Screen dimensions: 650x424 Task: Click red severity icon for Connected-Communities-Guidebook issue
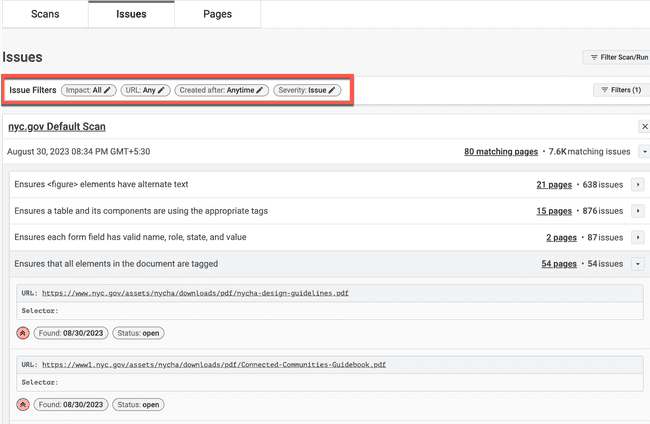click(22, 405)
